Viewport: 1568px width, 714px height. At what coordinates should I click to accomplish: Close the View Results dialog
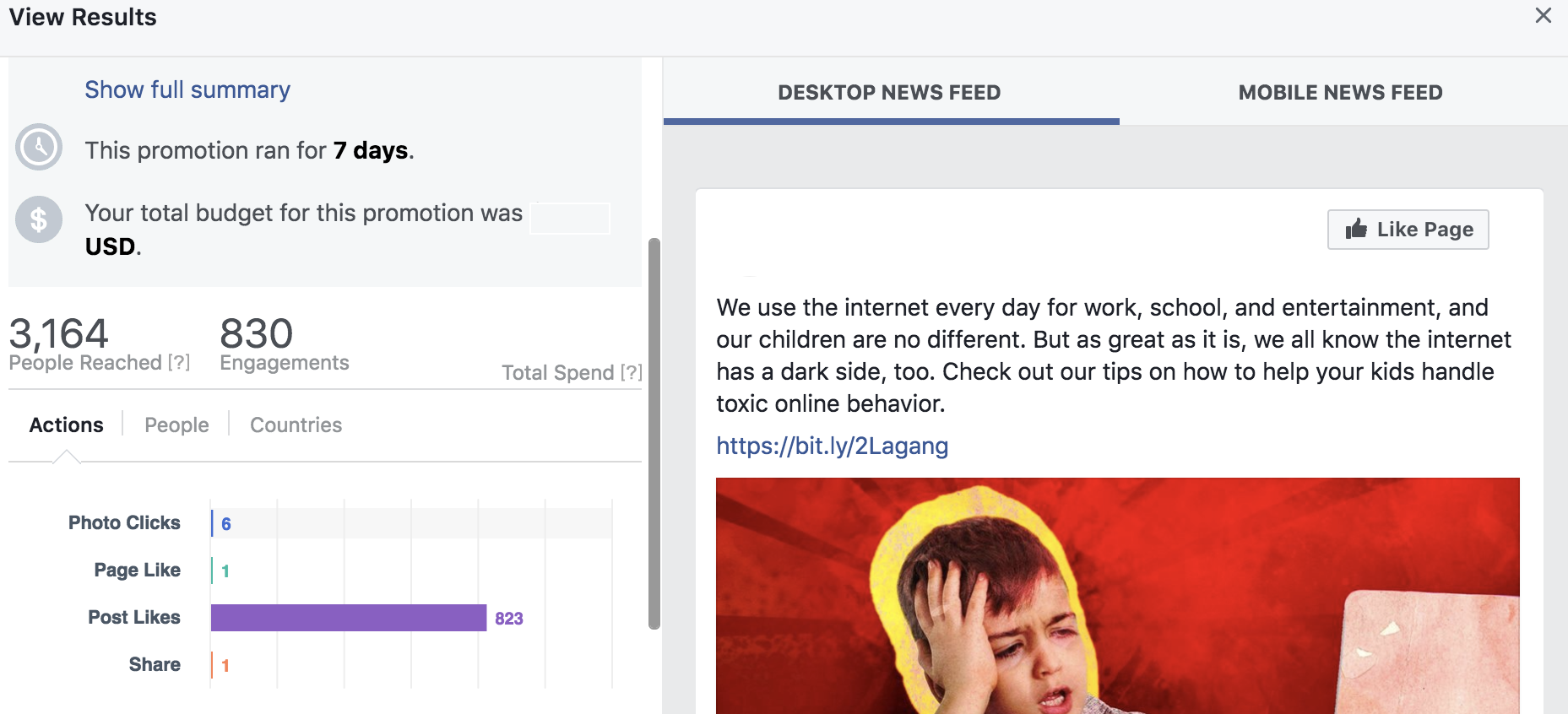(x=1544, y=16)
